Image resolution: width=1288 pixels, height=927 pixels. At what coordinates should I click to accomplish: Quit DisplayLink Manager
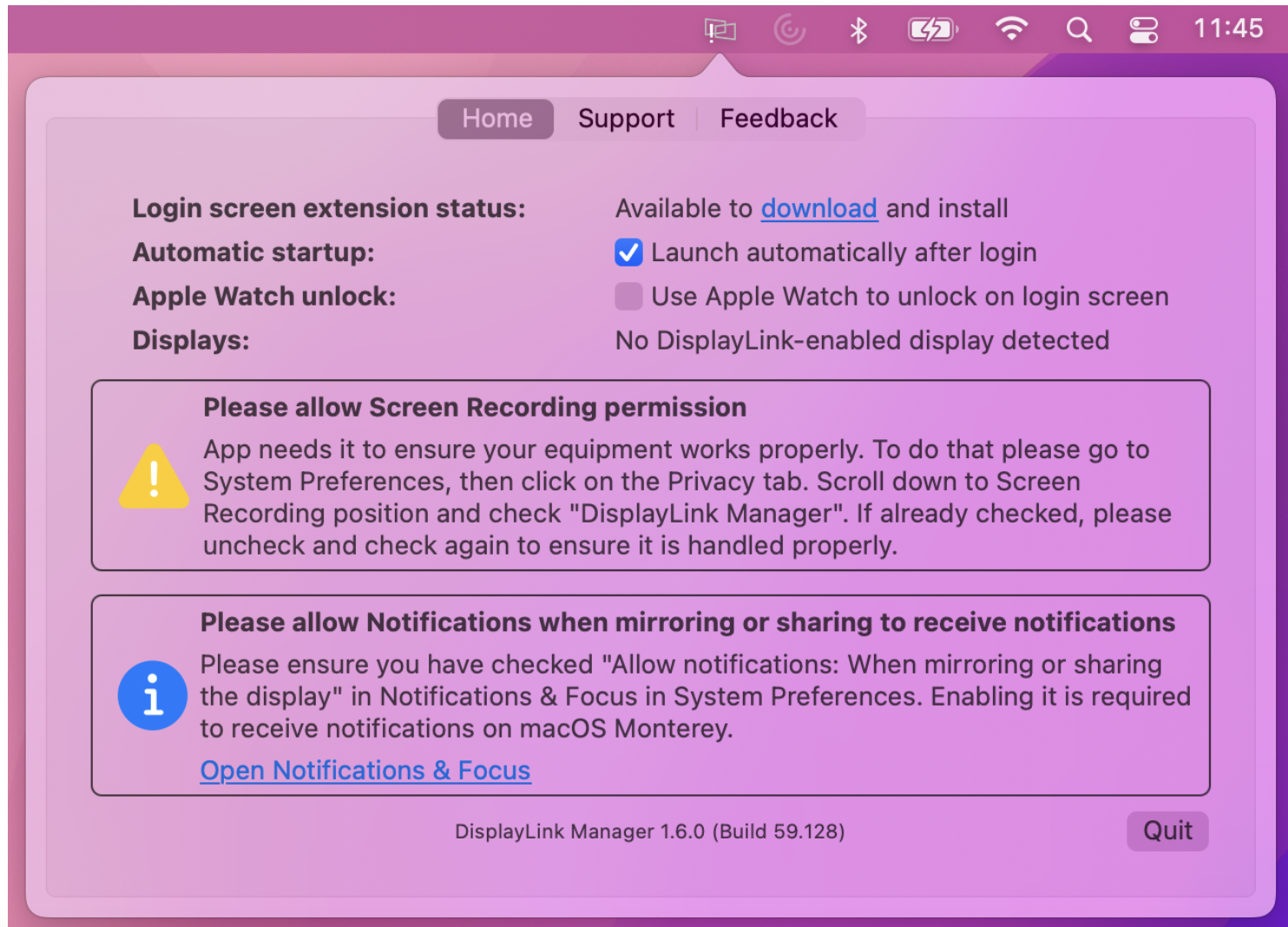(x=1167, y=831)
